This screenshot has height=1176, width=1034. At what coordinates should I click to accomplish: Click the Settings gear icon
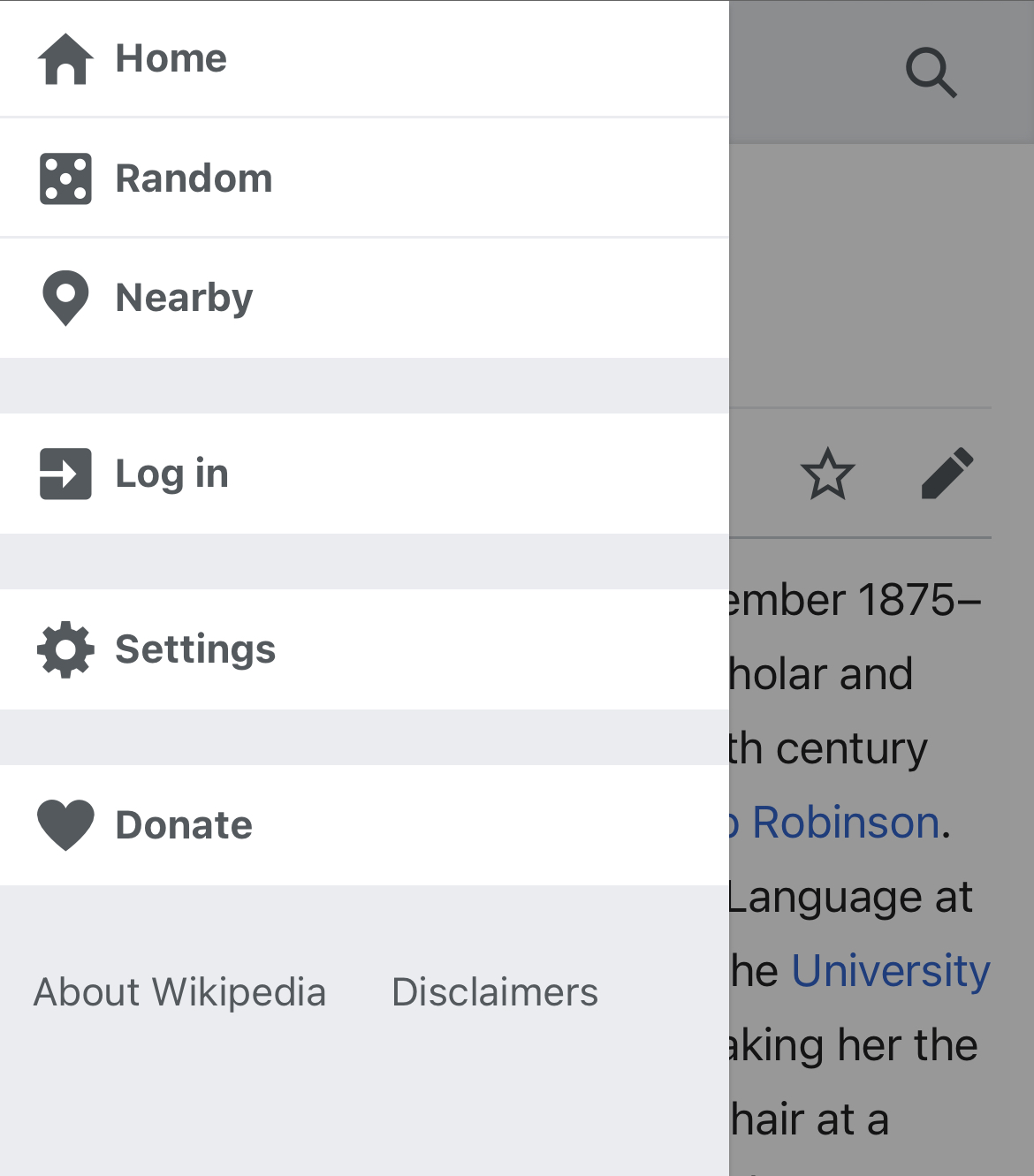point(65,649)
